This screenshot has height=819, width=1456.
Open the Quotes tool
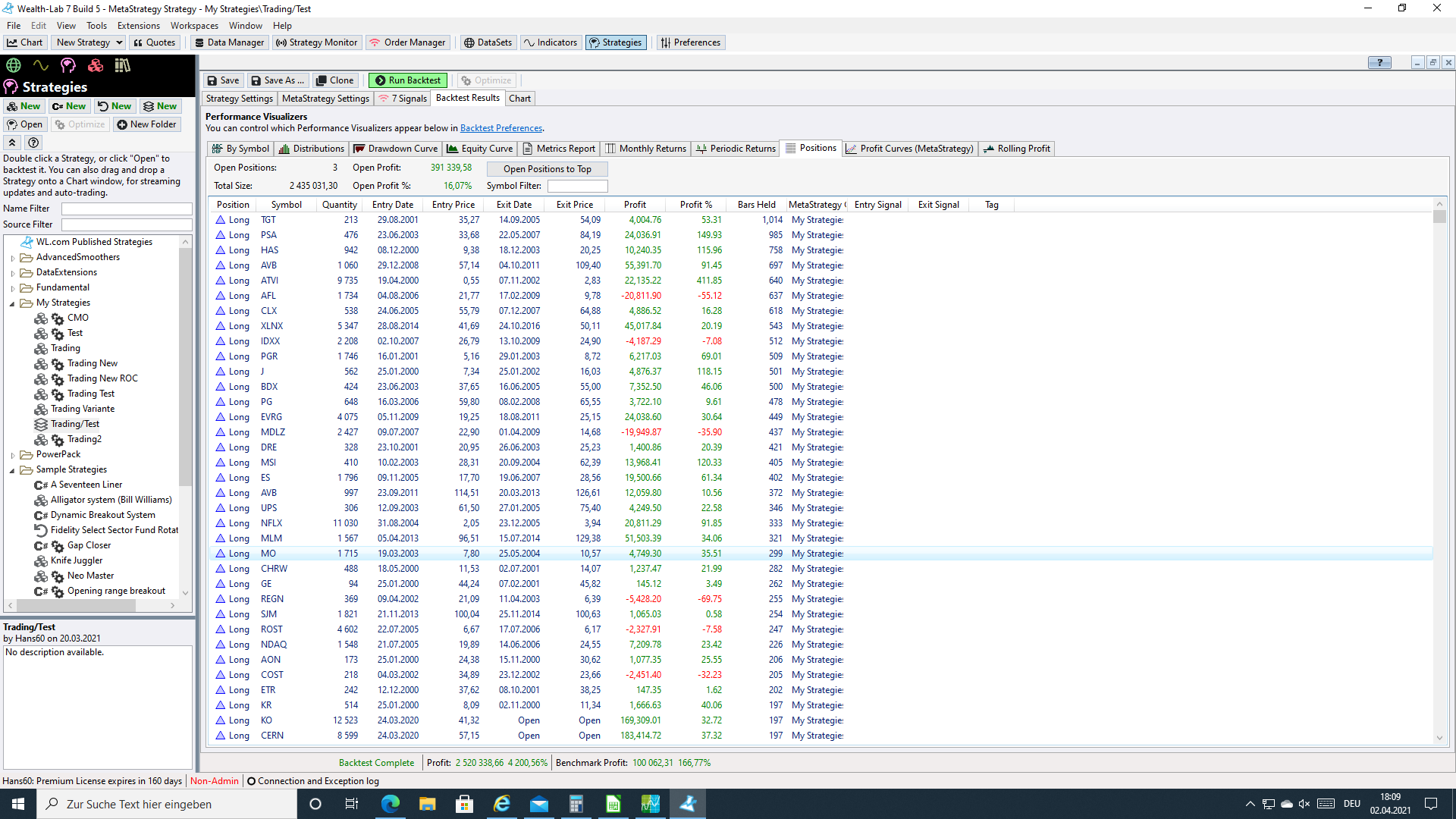(x=154, y=42)
